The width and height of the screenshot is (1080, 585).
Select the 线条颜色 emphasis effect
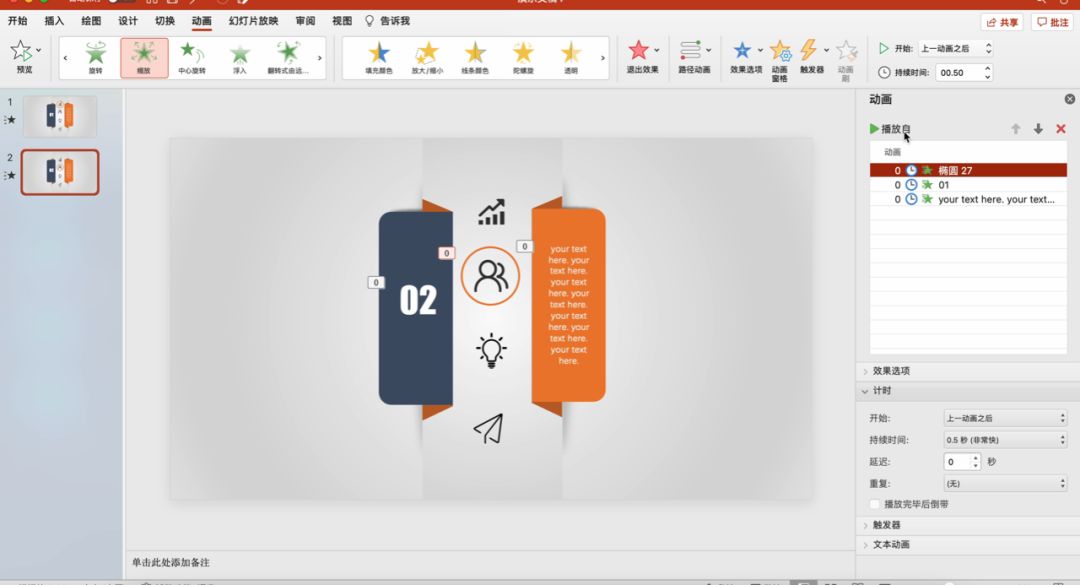475,57
